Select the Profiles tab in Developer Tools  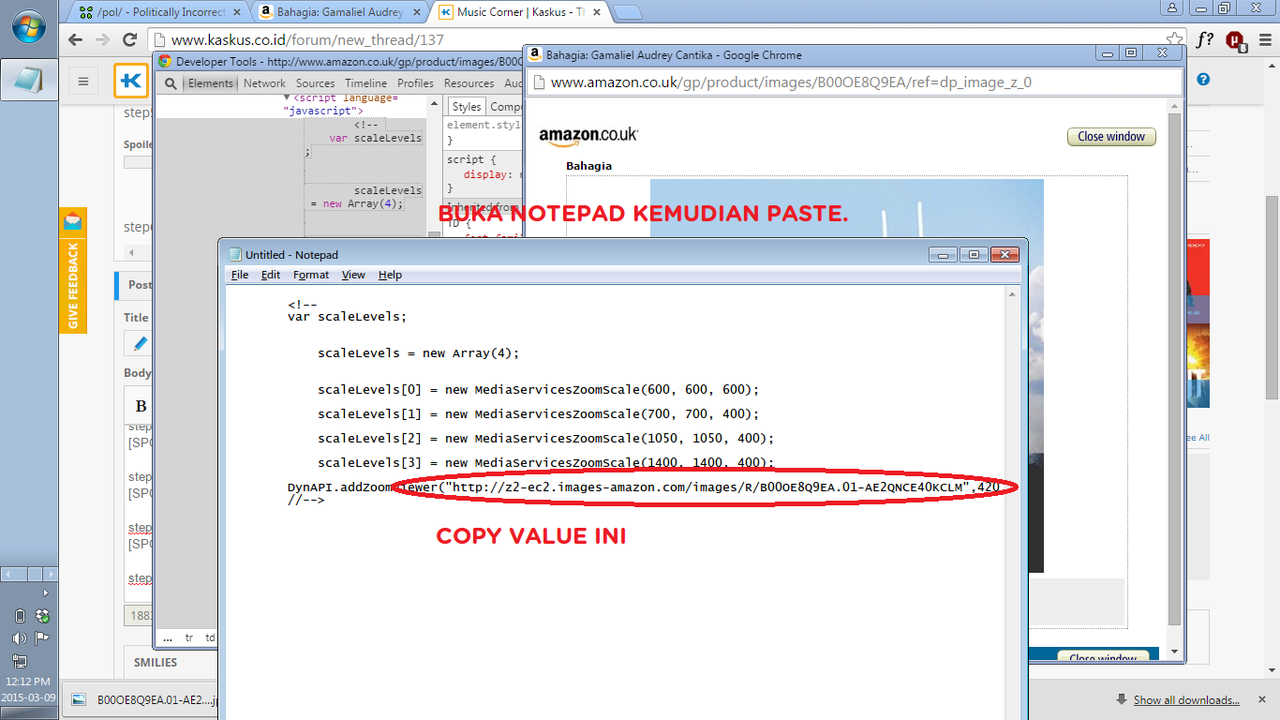pos(415,84)
